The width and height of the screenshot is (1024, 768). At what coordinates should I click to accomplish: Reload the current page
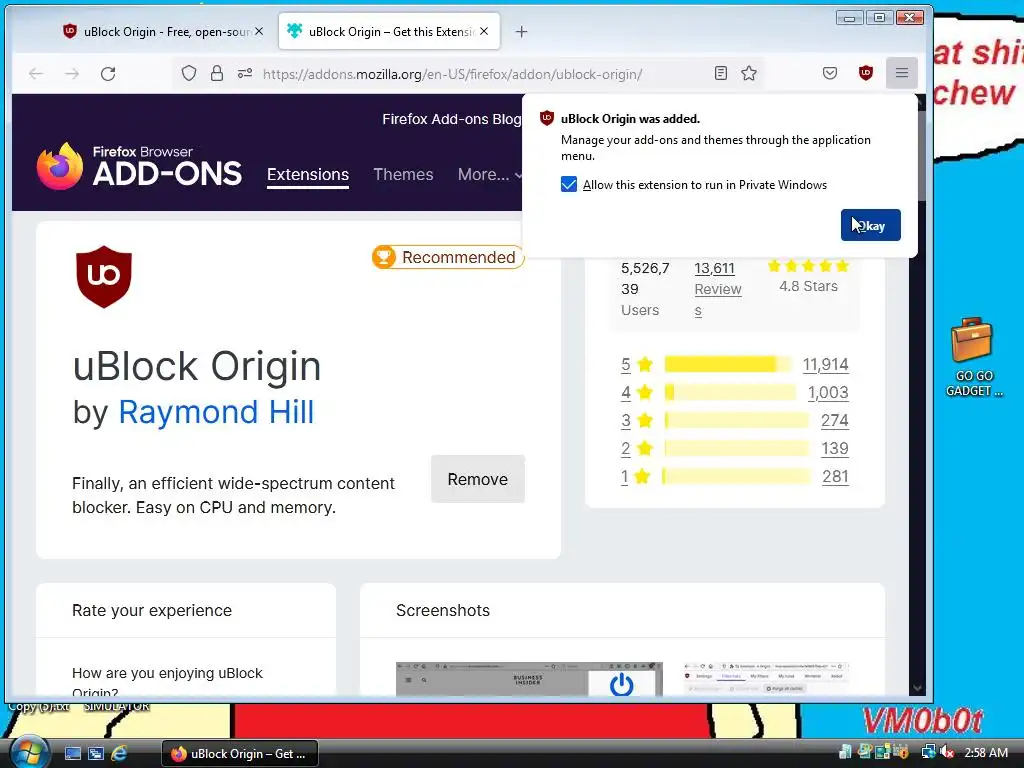[108, 74]
